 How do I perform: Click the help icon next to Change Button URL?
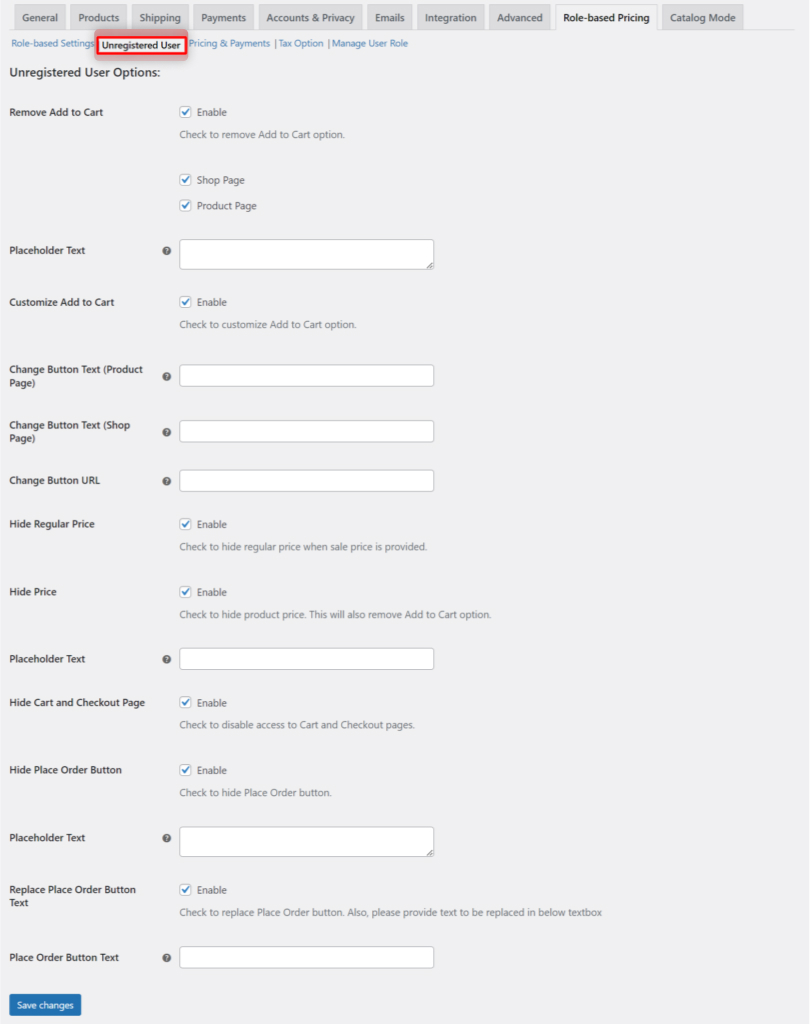(x=164, y=480)
